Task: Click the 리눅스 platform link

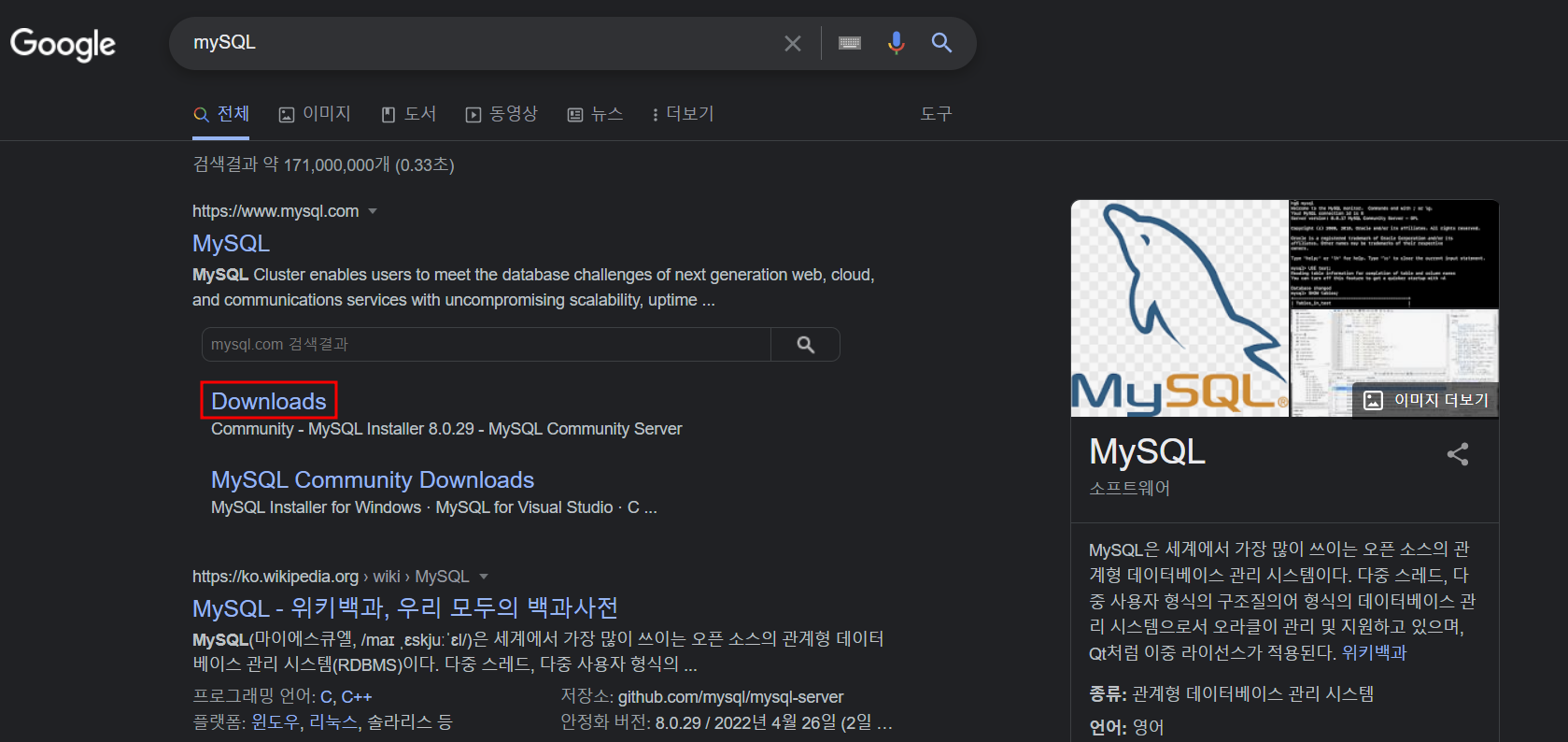Action: (x=334, y=722)
